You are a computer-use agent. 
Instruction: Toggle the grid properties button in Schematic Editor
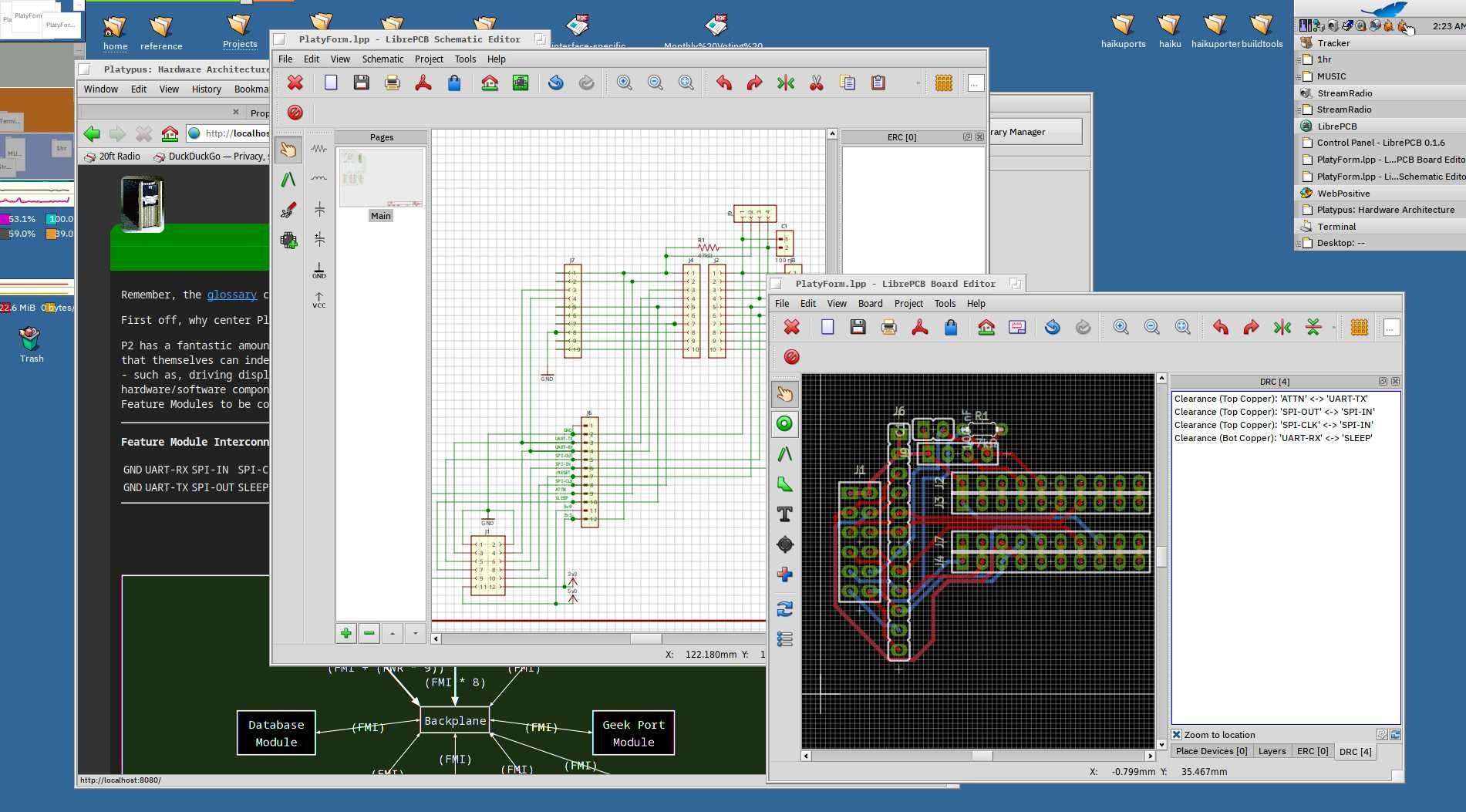944,83
